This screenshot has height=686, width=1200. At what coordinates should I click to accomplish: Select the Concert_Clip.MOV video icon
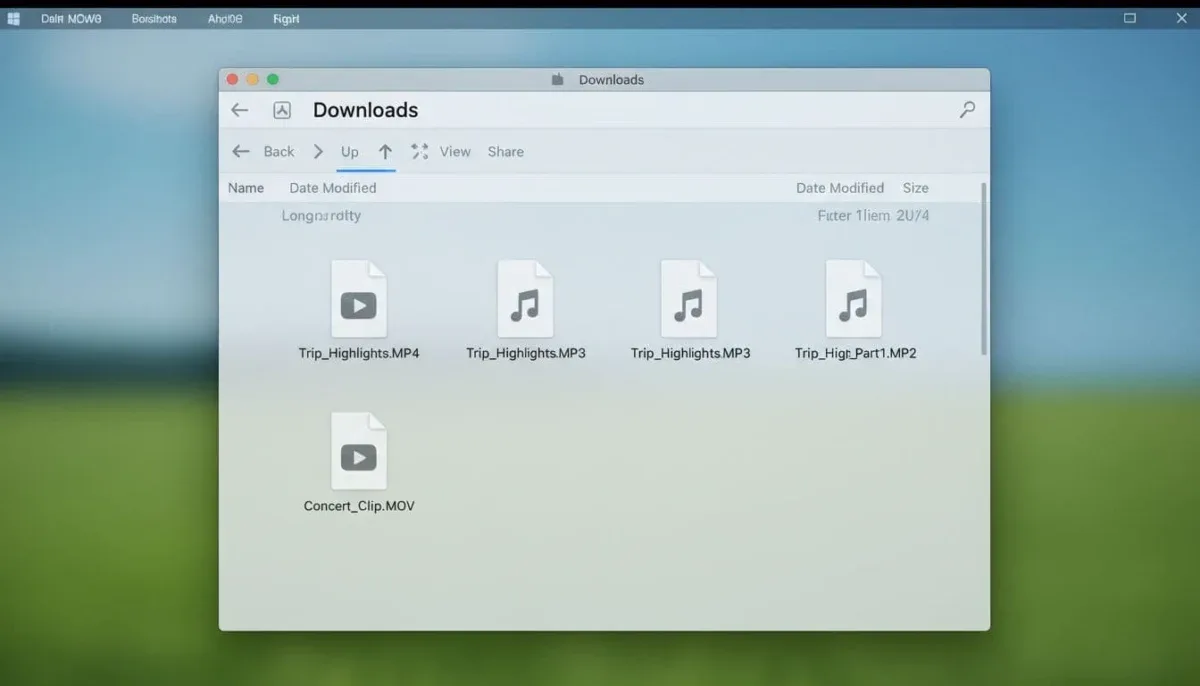(x=359, y=450)
